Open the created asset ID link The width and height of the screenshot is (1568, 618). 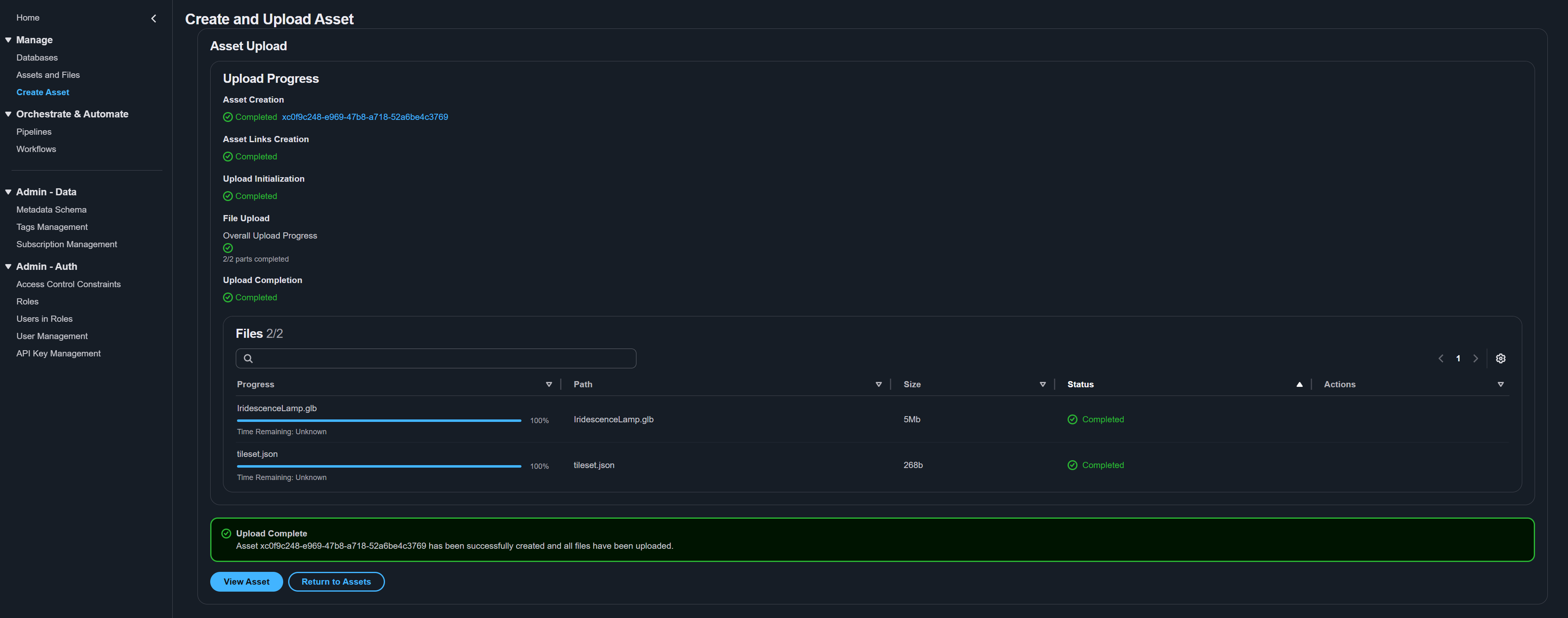click(365, 117)
